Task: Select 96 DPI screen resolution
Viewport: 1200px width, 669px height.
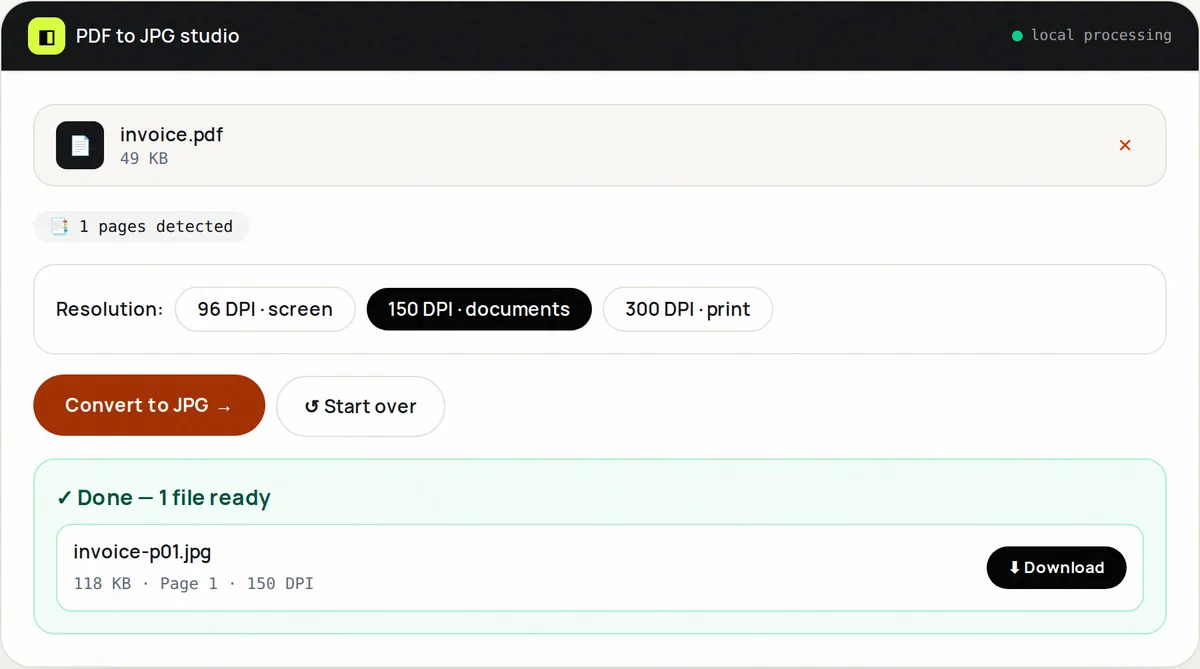Action: [x=265, y=309]
